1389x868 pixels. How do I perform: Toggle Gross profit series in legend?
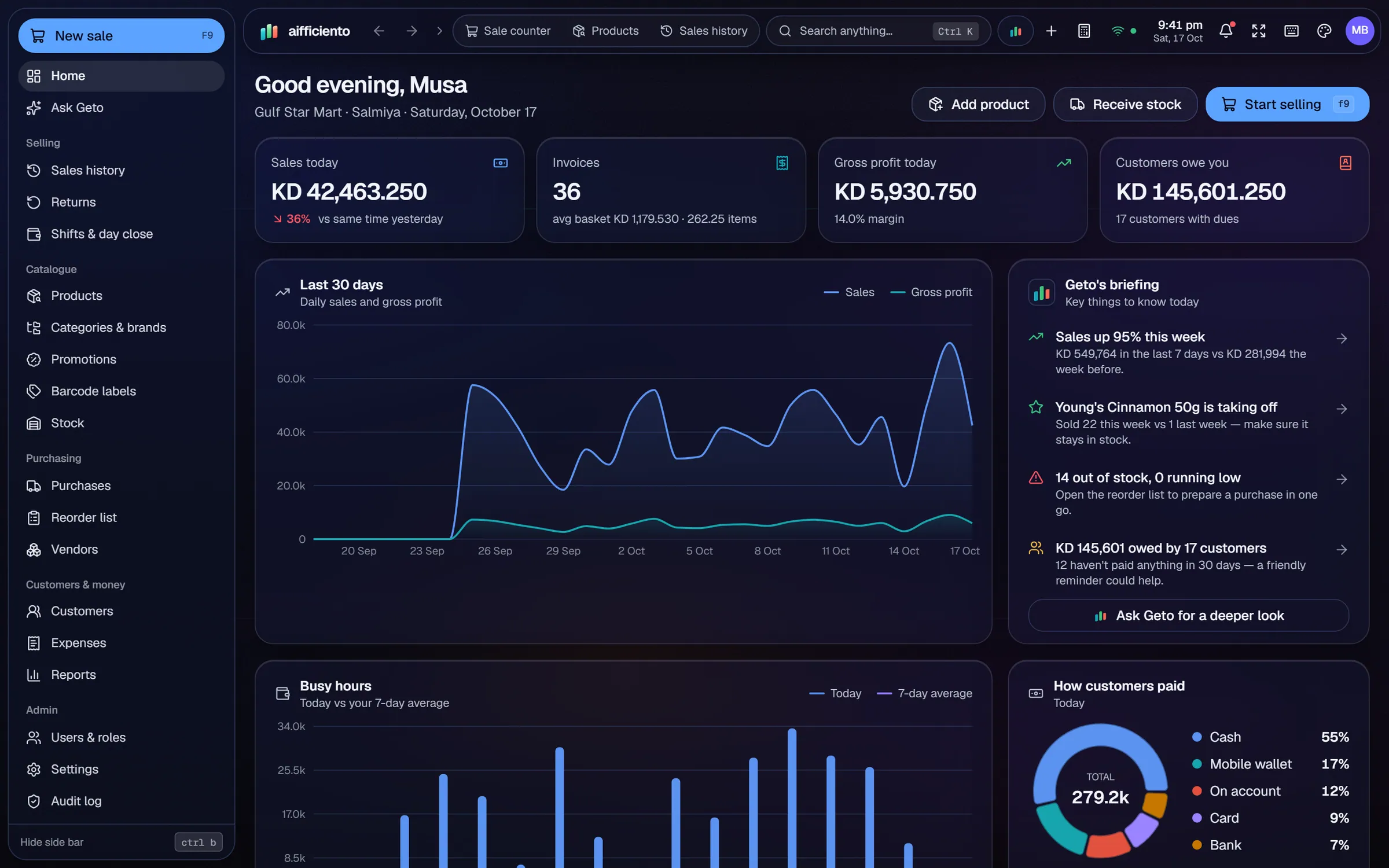(931, 292)
